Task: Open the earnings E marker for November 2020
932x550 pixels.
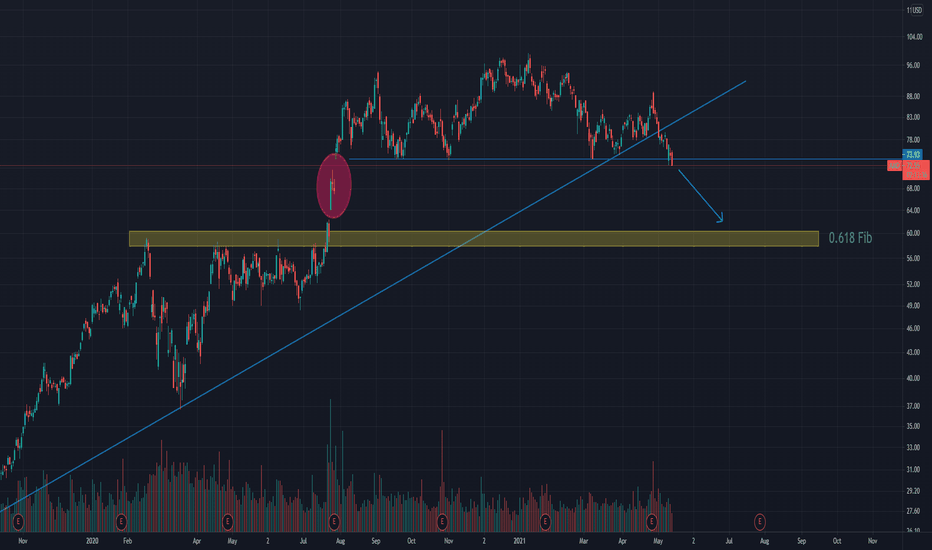Action: click(442, 522)
